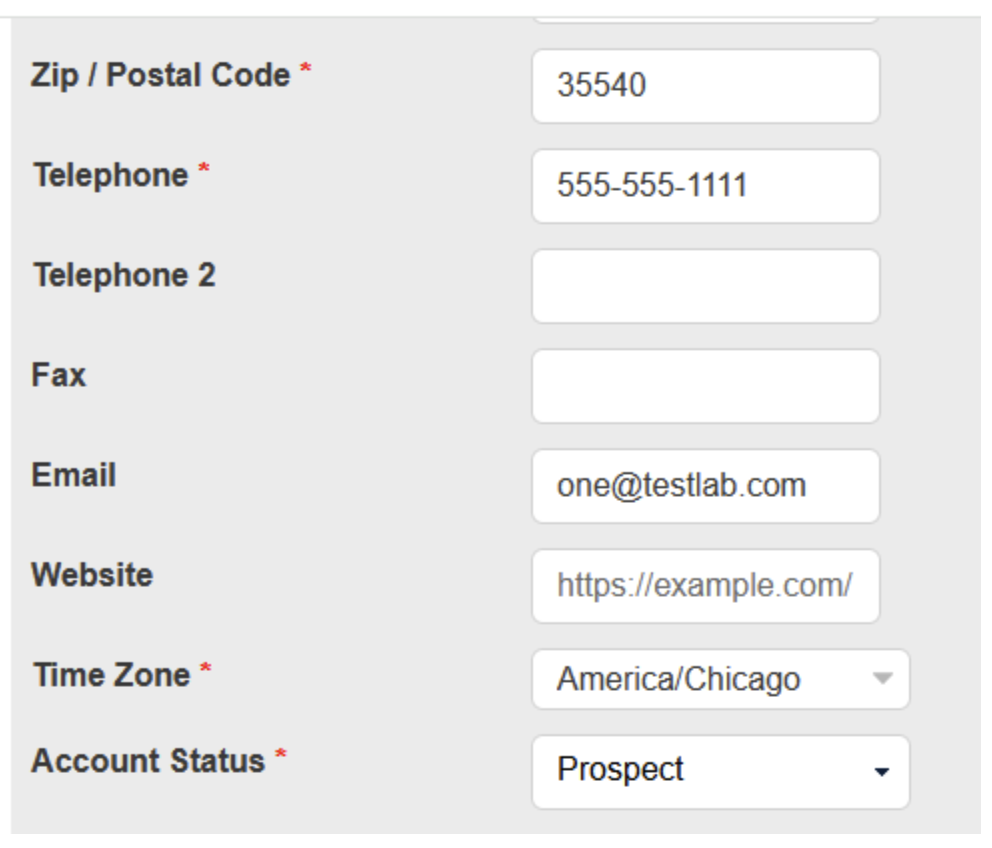
Task: Click the Account Status label
Action: 148,761
